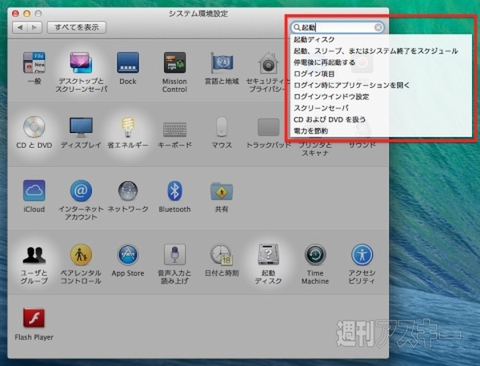Choose スクリーンセーバ suggestion
The height and width of the screenshot is (366, 480).
pyautogui.click(x=381, y=108)
